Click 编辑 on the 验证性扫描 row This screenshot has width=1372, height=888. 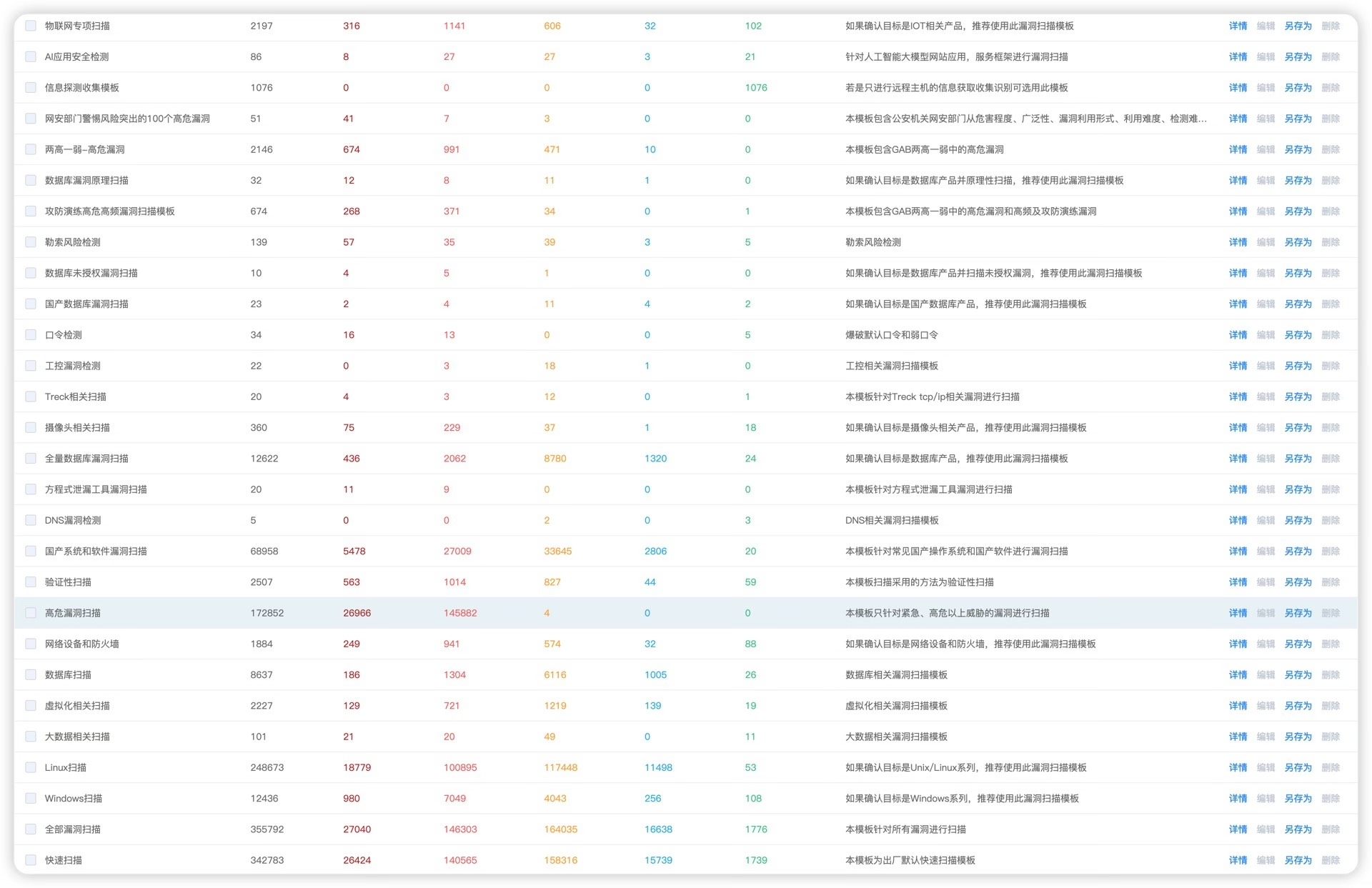tap(1266, 582)
